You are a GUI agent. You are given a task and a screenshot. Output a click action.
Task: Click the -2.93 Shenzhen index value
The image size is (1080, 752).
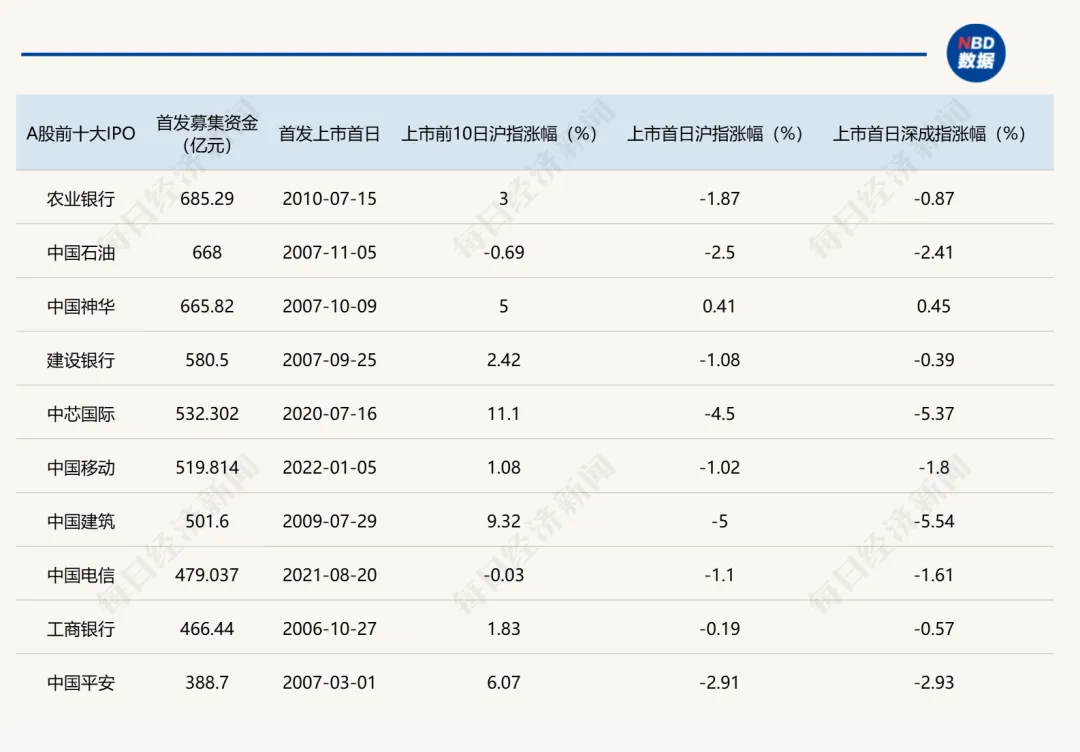click(934, 682)
